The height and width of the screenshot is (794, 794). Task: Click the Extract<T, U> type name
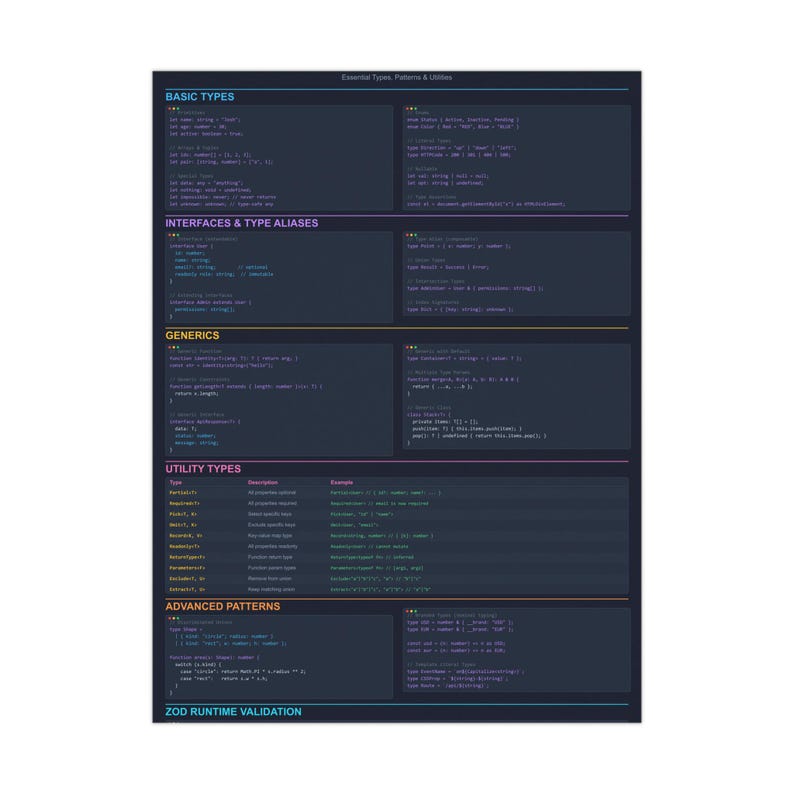click(x=187, y=589)
